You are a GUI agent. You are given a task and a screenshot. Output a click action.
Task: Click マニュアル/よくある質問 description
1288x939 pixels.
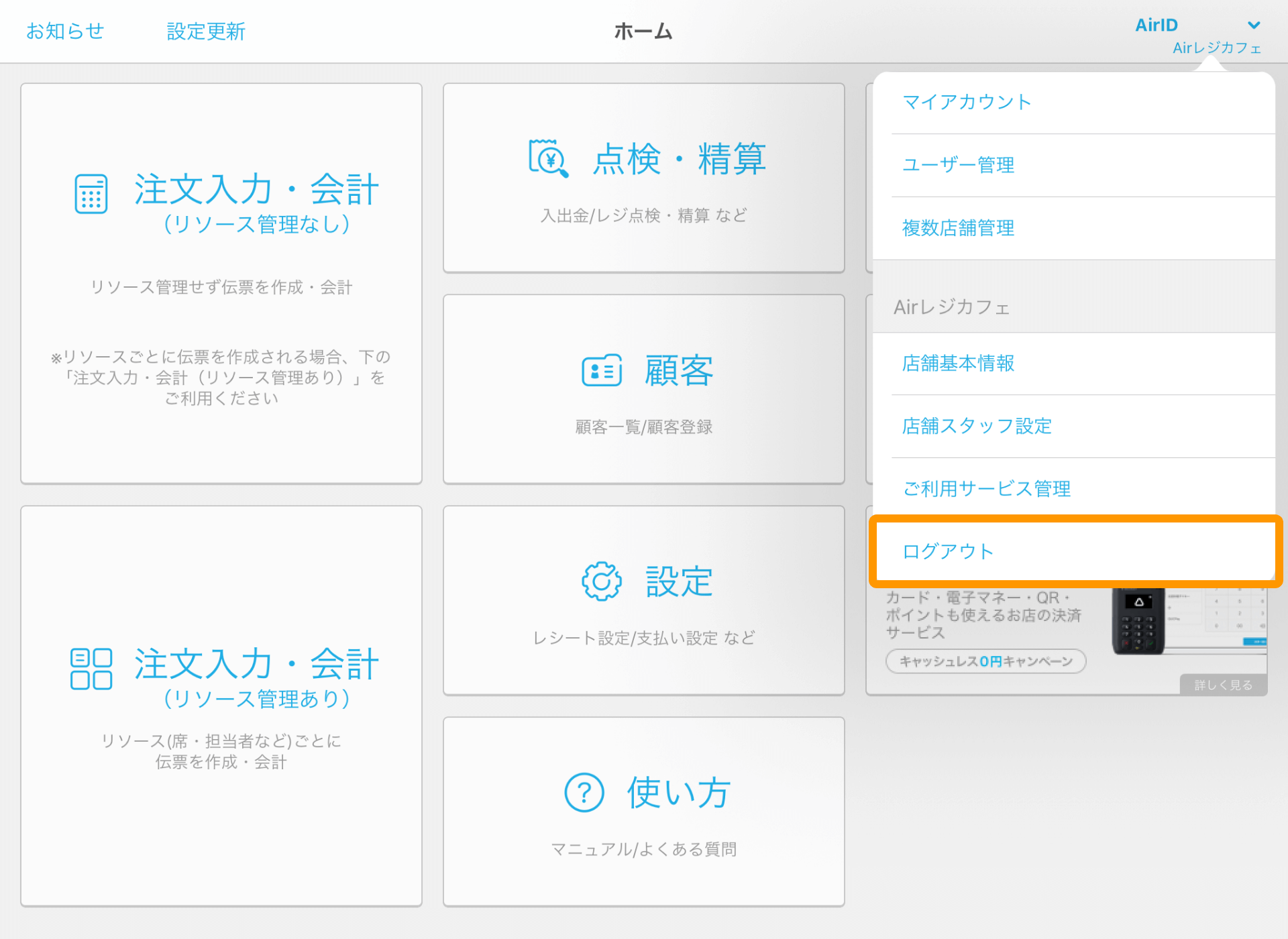[643, 849]
